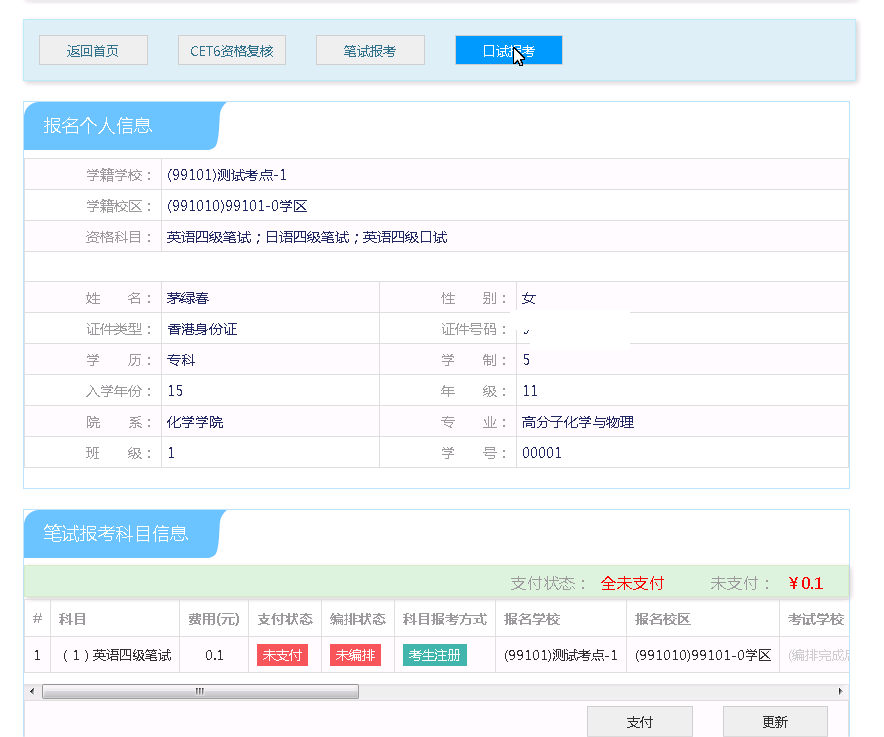Click the right arrow of horizontal scrollbar
884x737 pixels.
840,691
